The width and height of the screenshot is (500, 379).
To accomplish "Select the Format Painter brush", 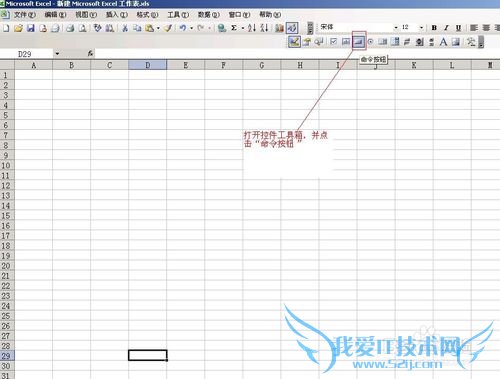I will click(168, 28).
